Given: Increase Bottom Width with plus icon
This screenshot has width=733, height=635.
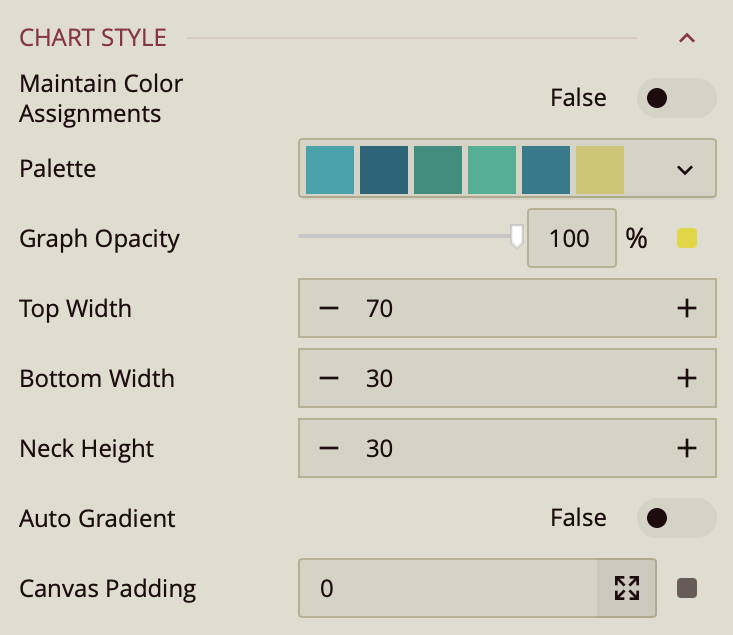Looking at the screenshot, I should click(x=686, y=379).
